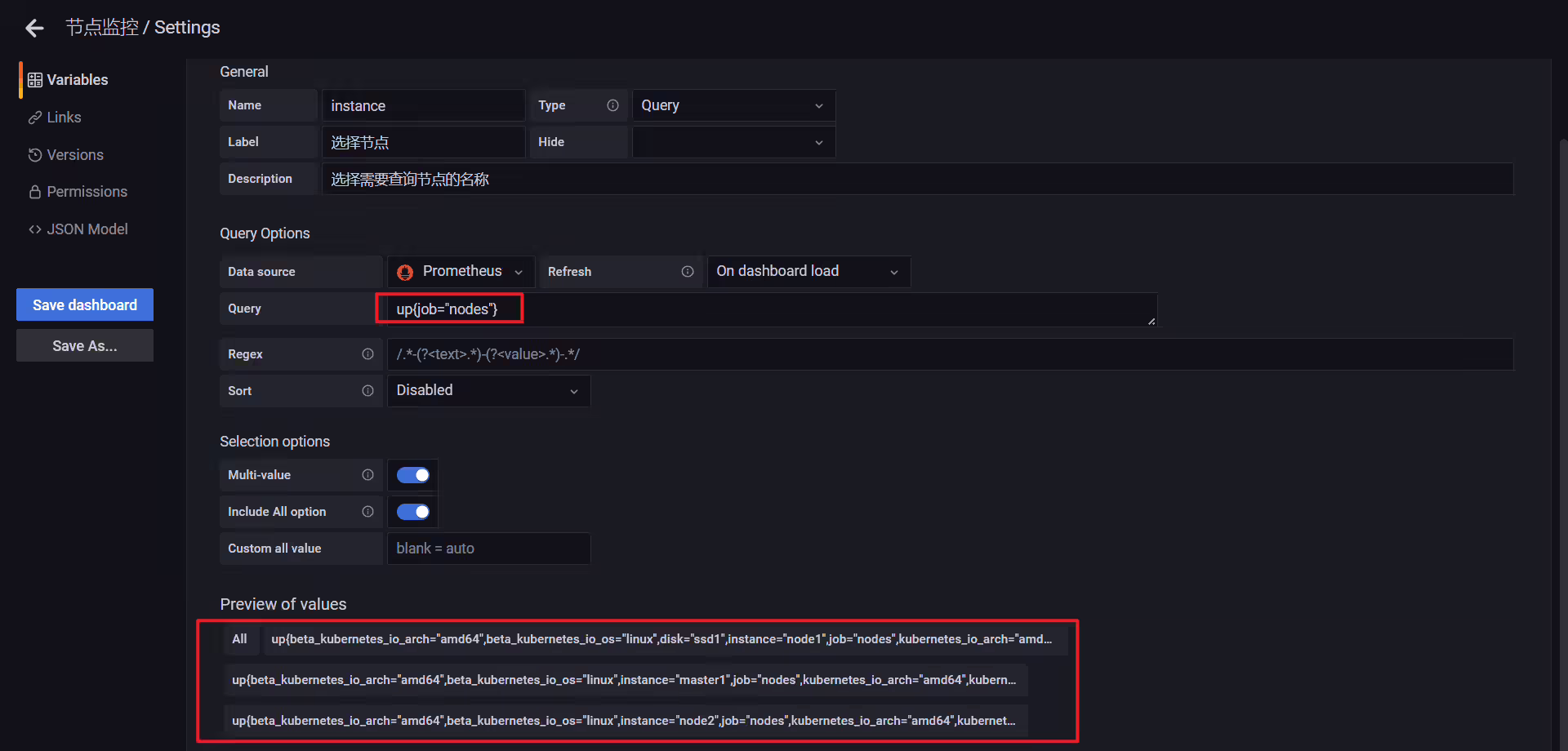Click the Sort info icon
The image size is (1568, 751).
point(367,391)
